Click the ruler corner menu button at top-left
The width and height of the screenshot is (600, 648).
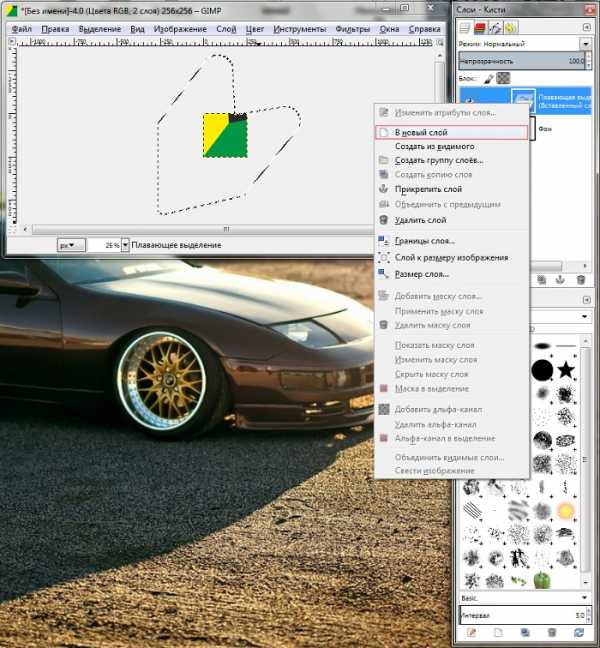coord(12,41)
